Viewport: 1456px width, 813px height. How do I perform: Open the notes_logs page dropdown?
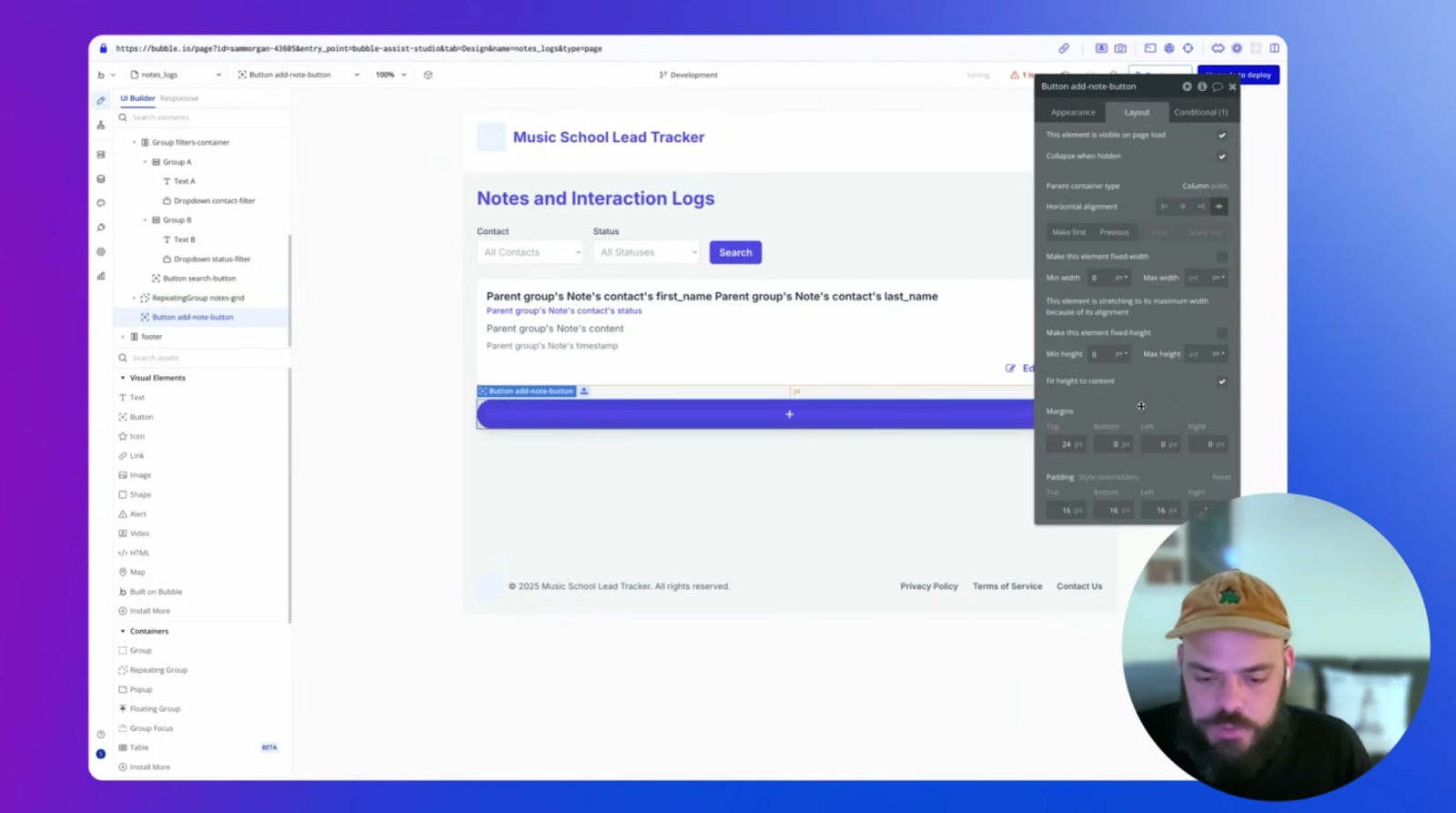pos(176,75)
